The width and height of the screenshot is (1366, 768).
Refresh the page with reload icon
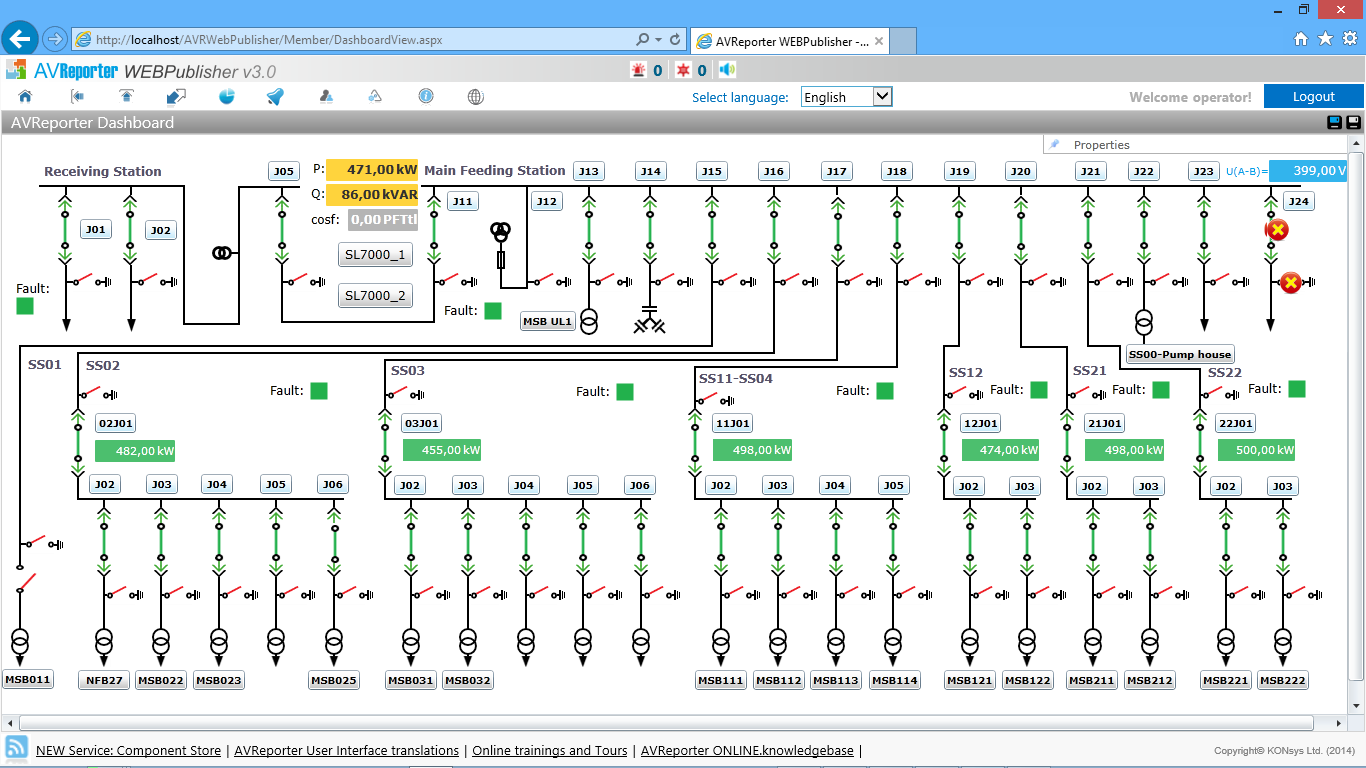(x=675, y=40)
